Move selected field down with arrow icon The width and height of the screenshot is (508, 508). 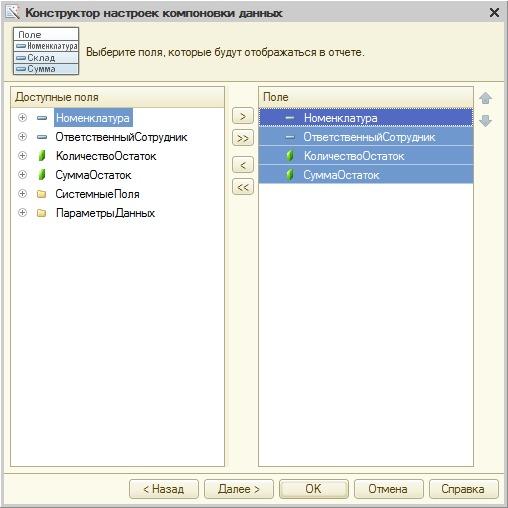[x=485, y=121]
